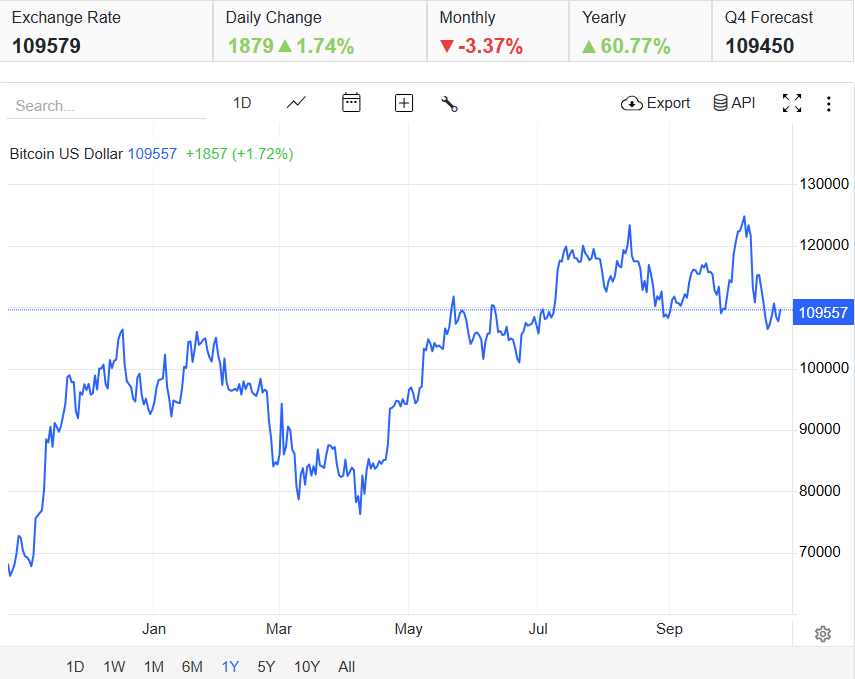Open the API database icon

[720, 103]
